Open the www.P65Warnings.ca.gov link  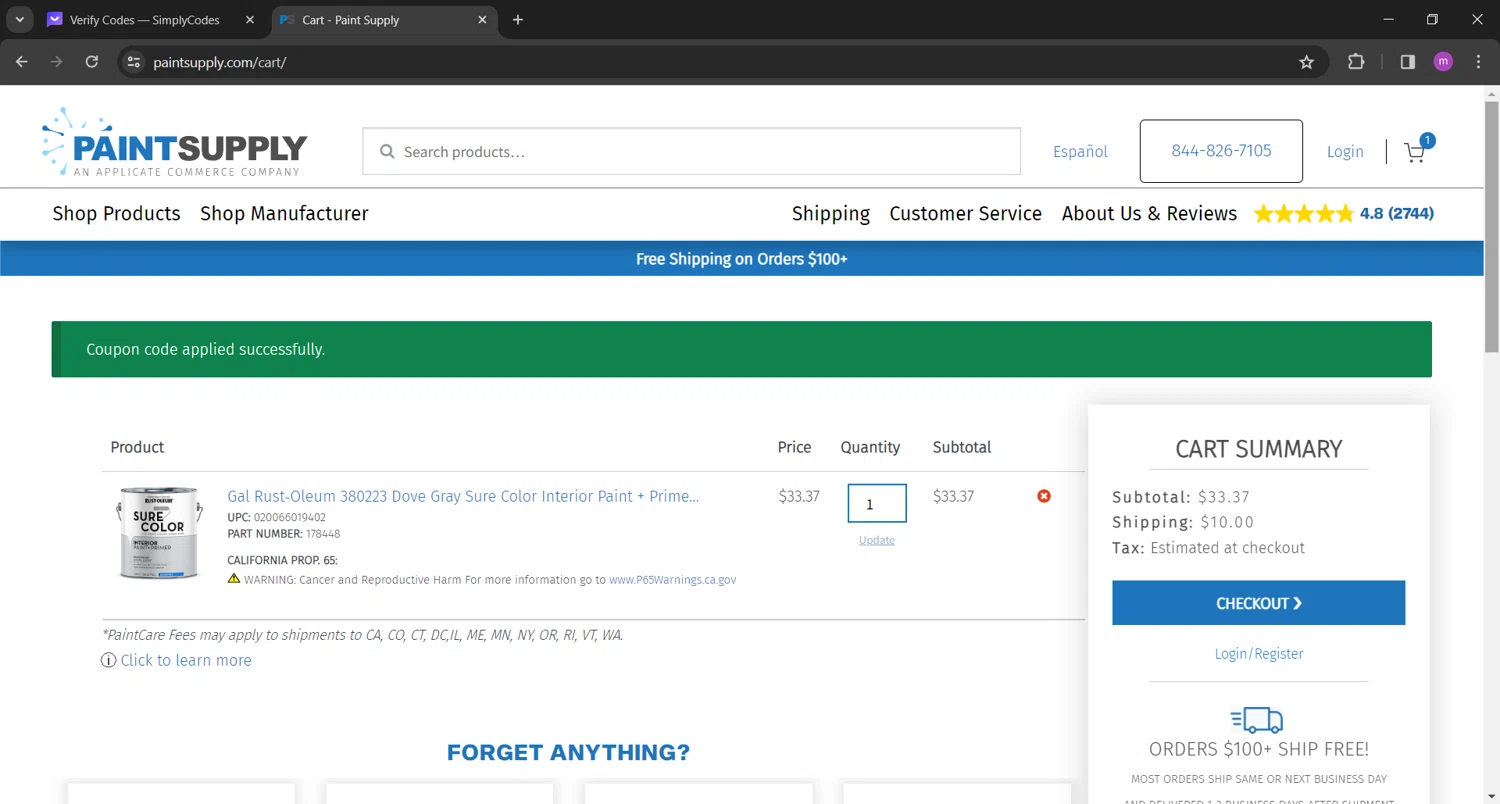[672, 580]
